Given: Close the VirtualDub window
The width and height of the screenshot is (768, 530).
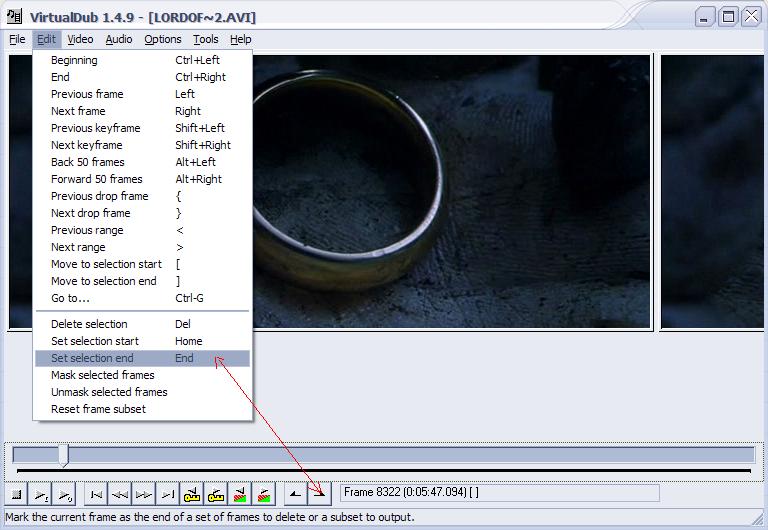Looking at the screenshot, I should point(752,17).
